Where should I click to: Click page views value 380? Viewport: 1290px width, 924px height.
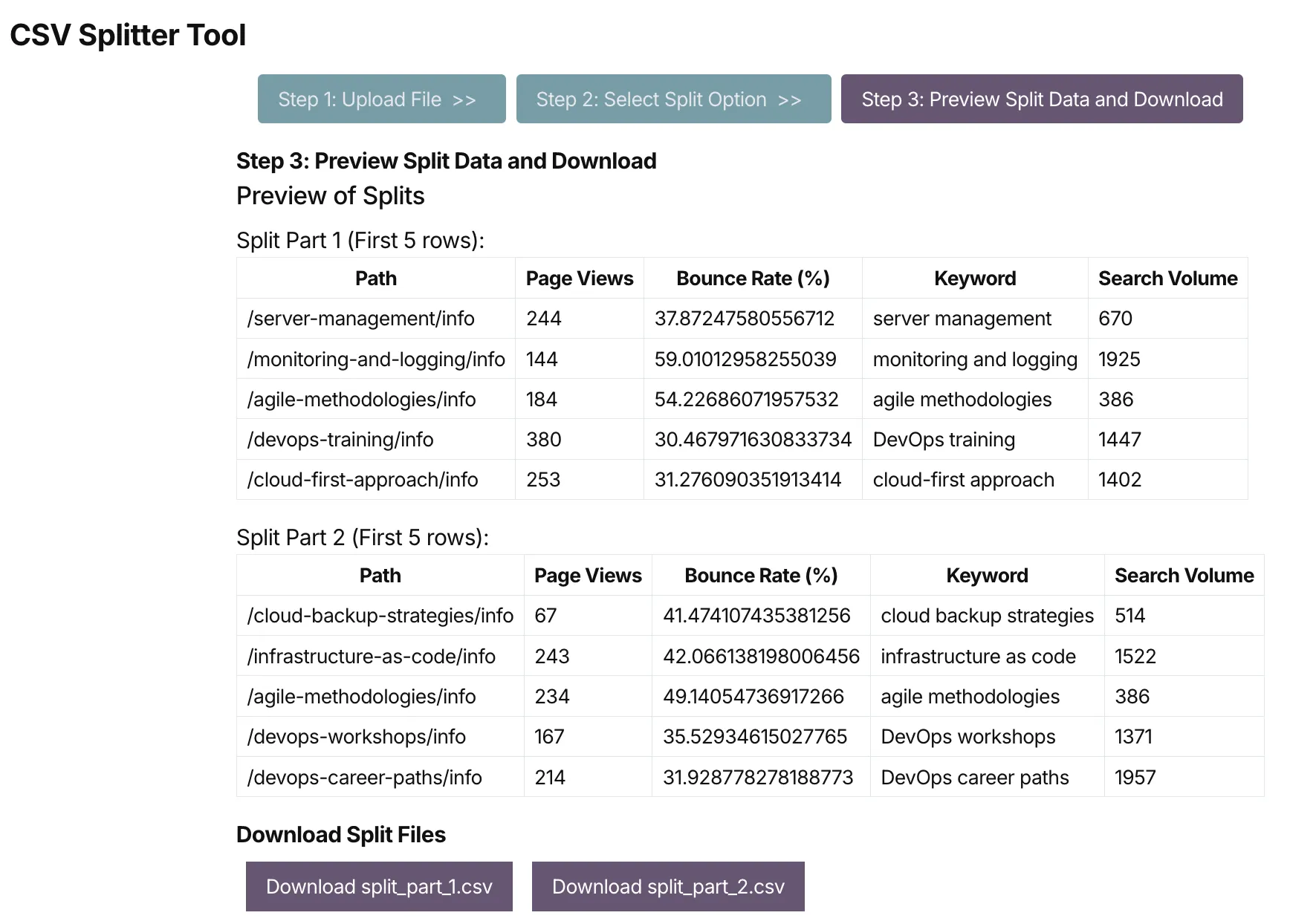pyautogui.click(x=580, y=440)
